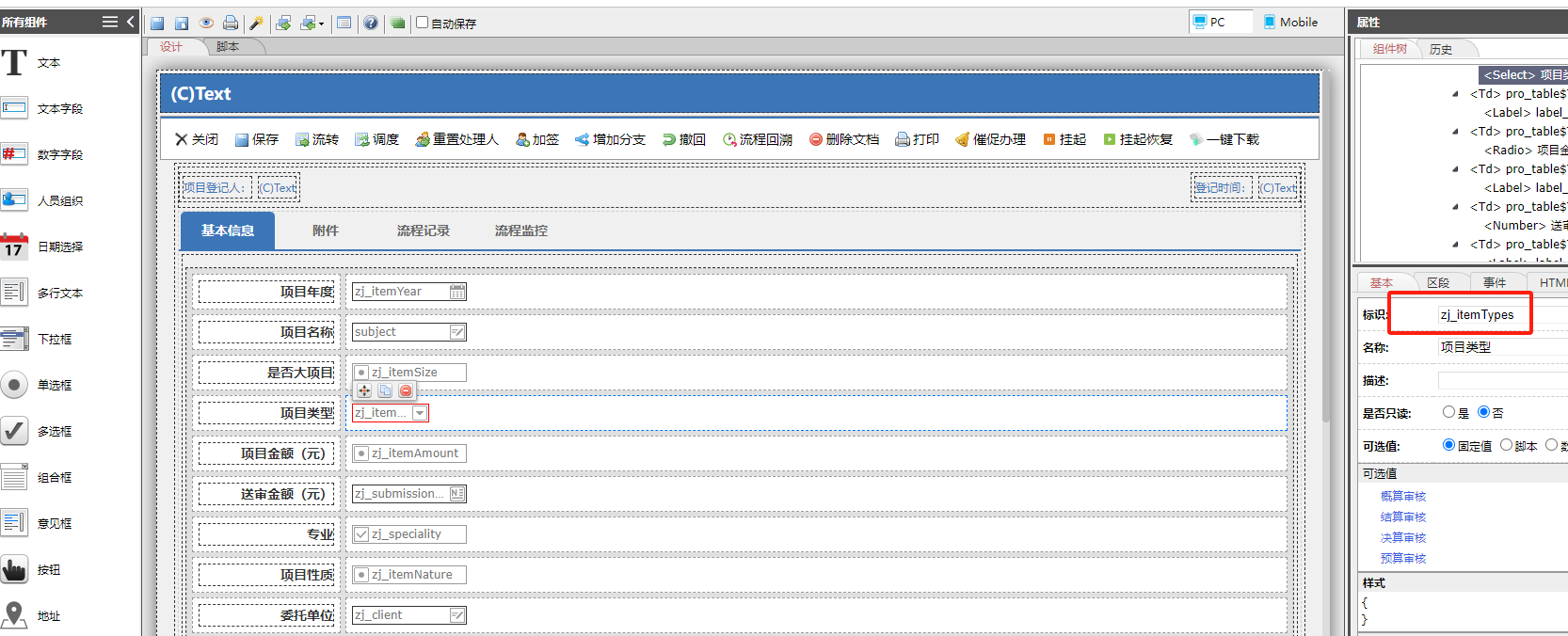Click calendar icon of zj_itemYear field
Screen dimensions: 1568x636
(457, 292)
